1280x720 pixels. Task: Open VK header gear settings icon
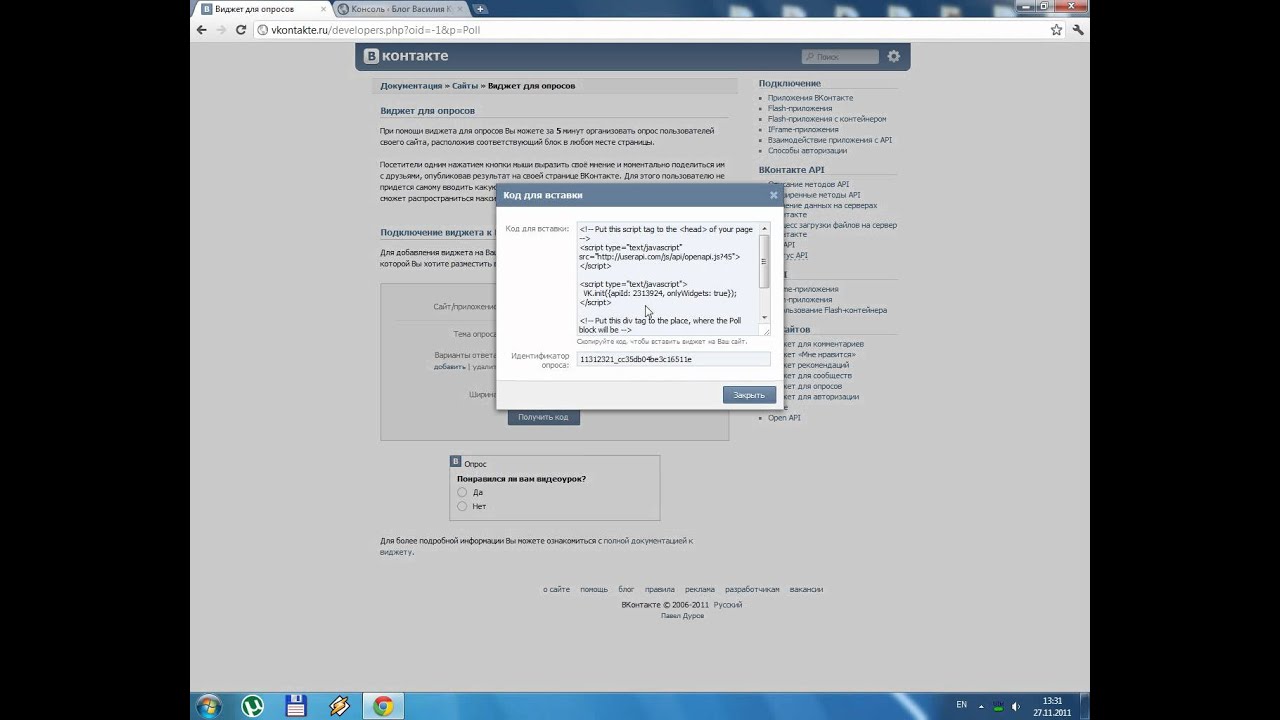pyautogui.click(x=893, y=56)
